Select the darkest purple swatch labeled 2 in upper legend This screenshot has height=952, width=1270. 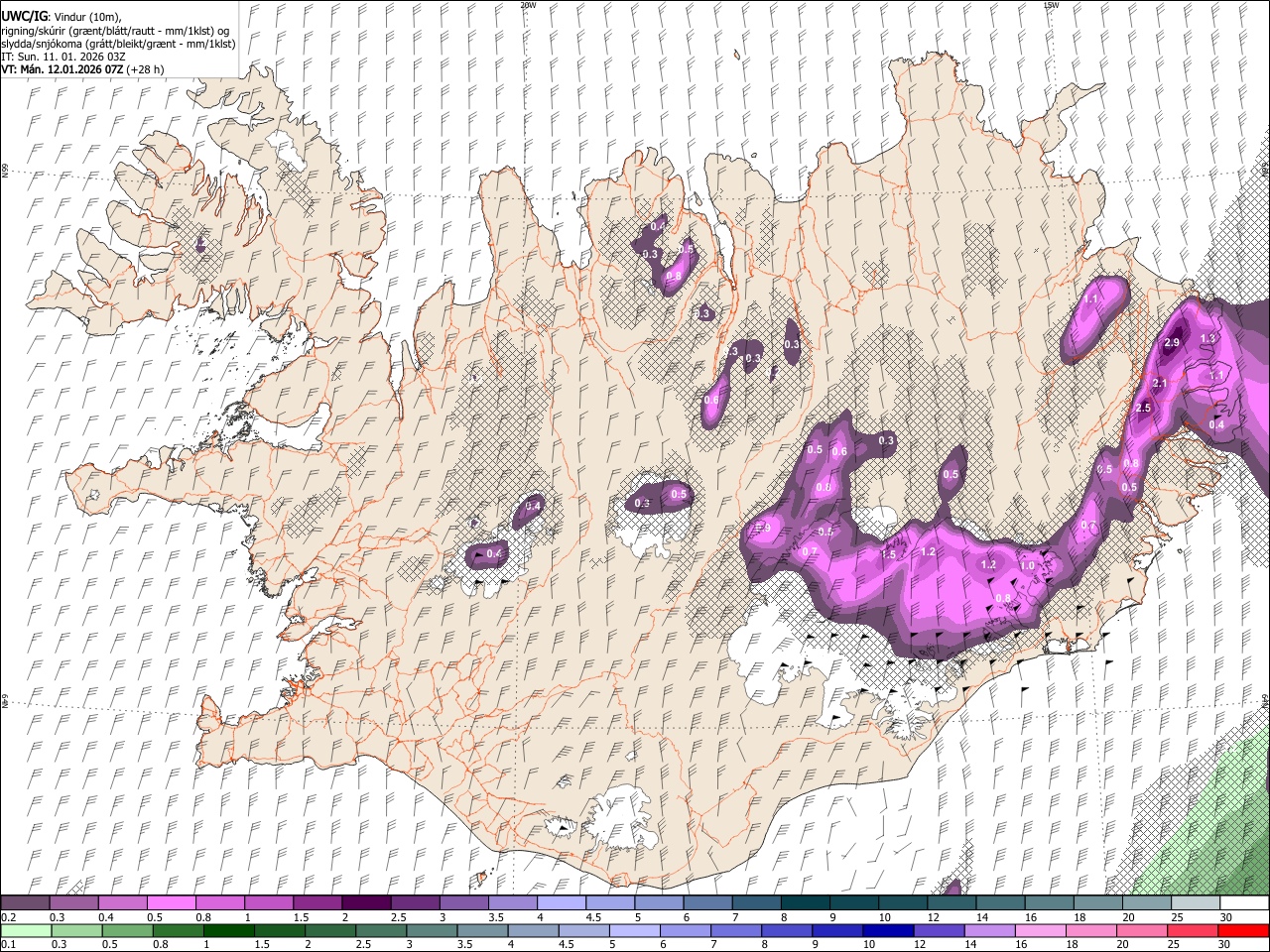pos(366,903)
